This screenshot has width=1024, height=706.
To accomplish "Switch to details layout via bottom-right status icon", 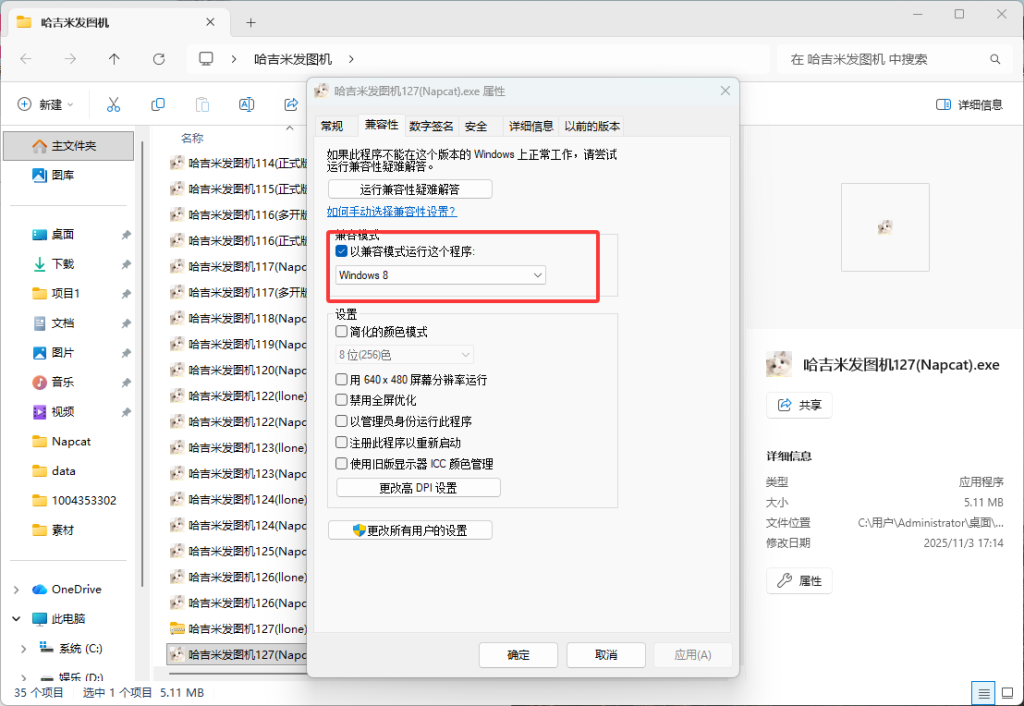I will (x=983, y=692).
